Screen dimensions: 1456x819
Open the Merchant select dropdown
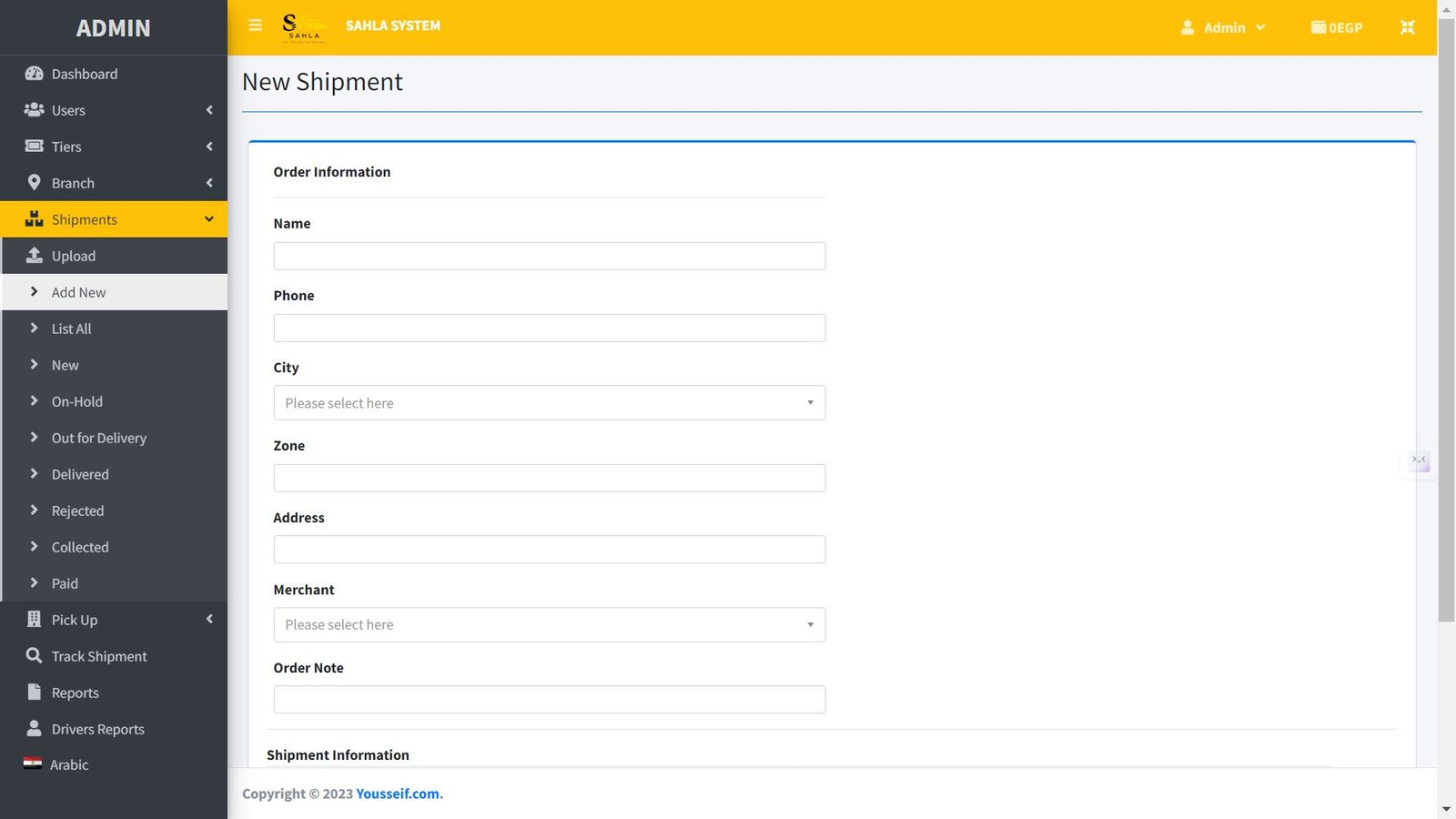(550, 624)
